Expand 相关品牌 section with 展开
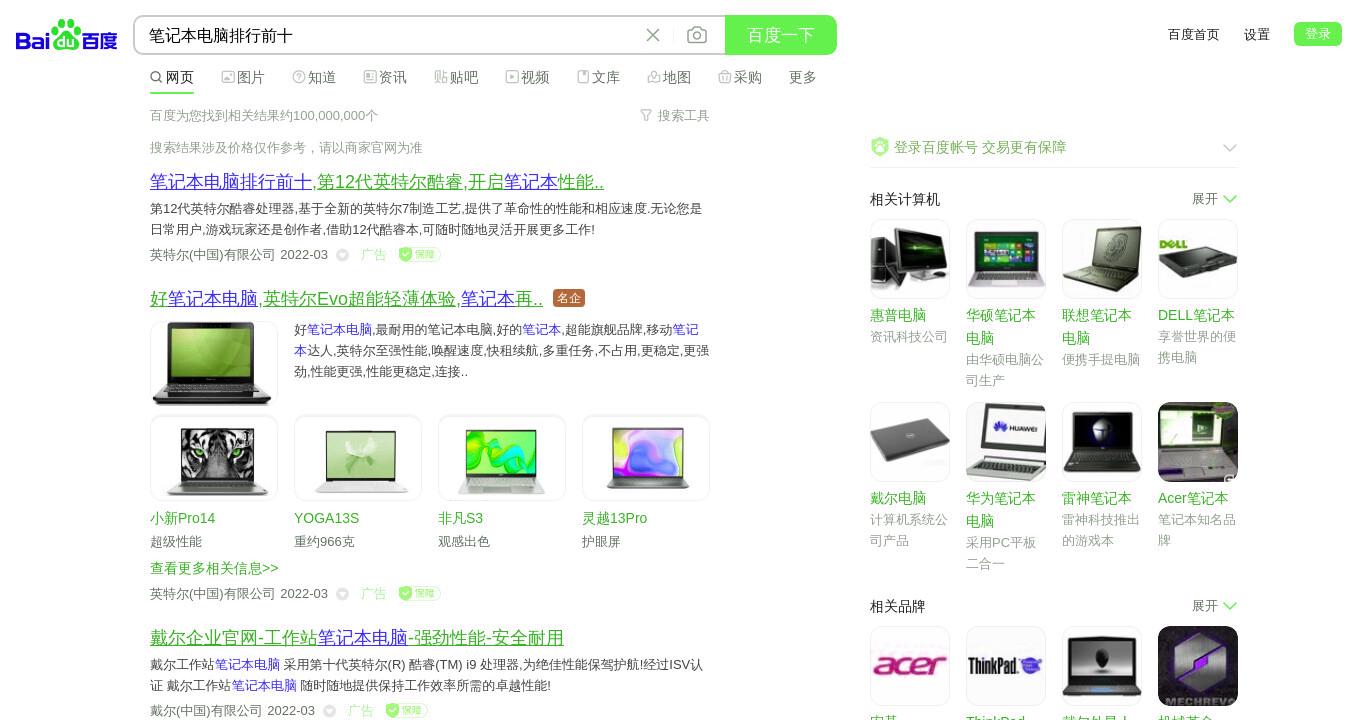 click(1214, 606)
